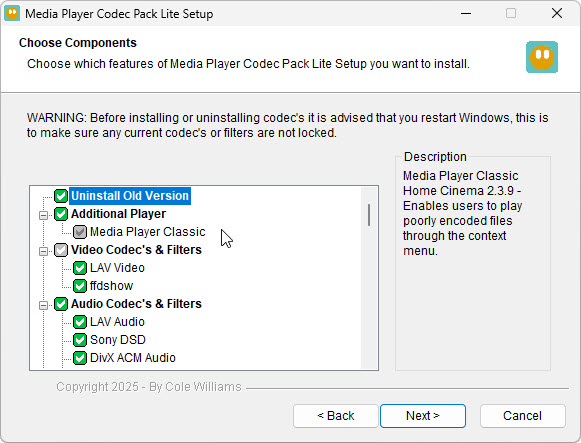This screenshot has height=443, width=581.
Task: Select the Additional Player label
Action: pyautogui.click(x=119, y=214)
